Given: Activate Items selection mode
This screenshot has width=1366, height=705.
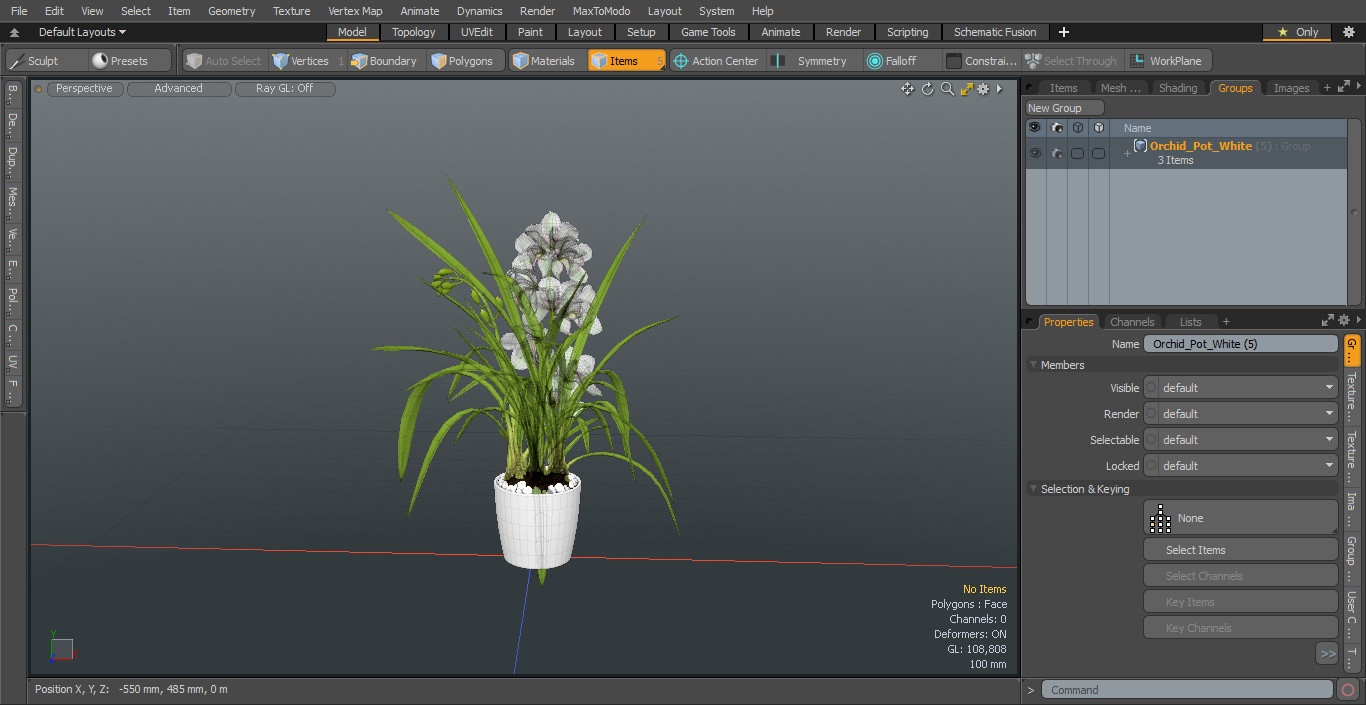Looking at the screenshot, I should (x=626, y=61).
